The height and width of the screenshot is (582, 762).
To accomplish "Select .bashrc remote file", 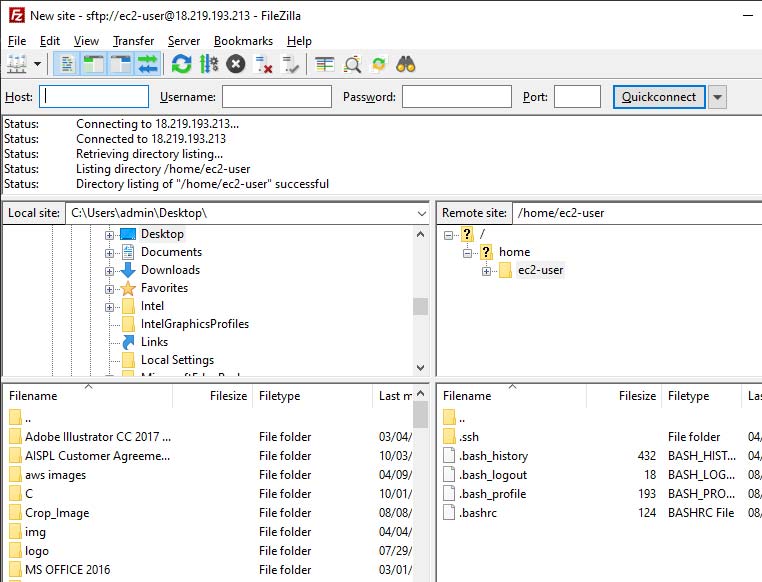I will tap(478, 513).
